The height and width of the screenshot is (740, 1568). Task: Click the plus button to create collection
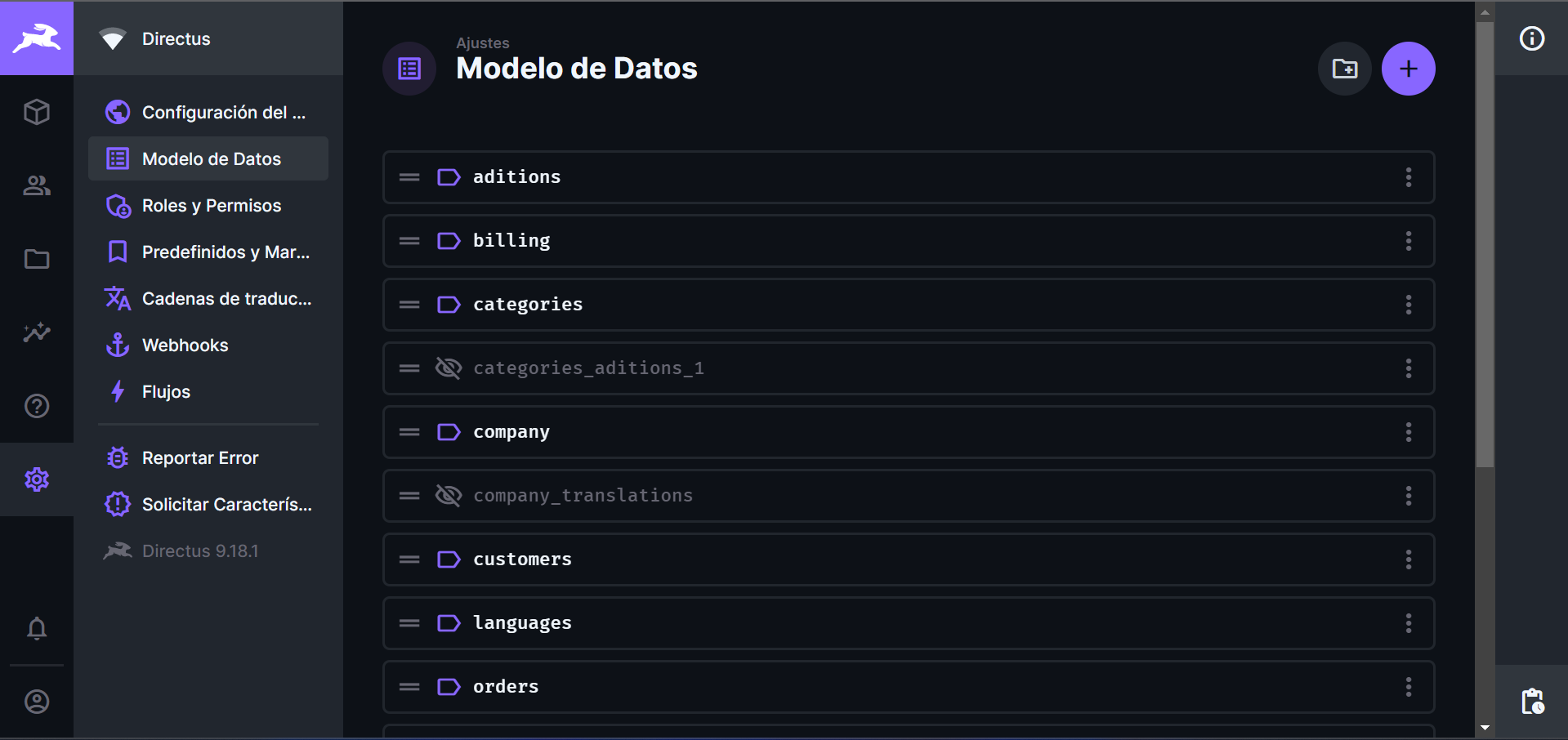(x=1408, y=69)
